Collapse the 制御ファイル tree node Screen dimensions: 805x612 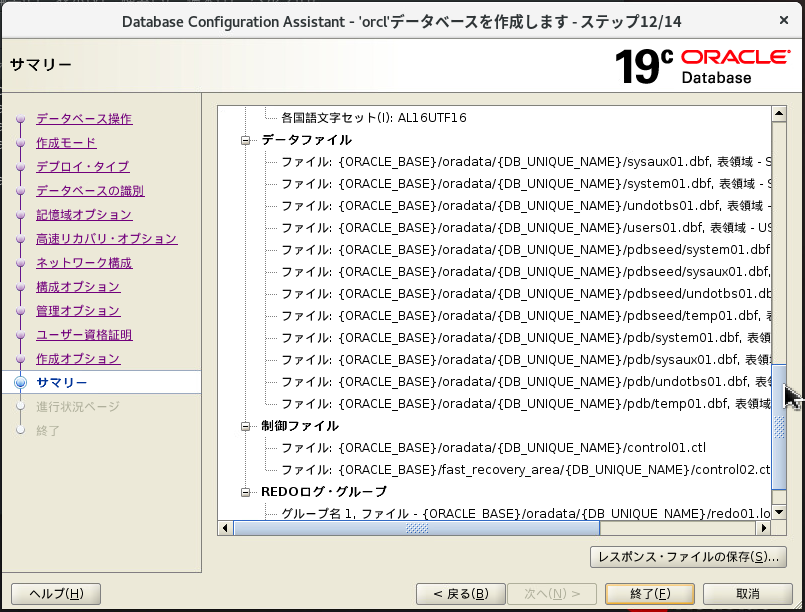245,426
